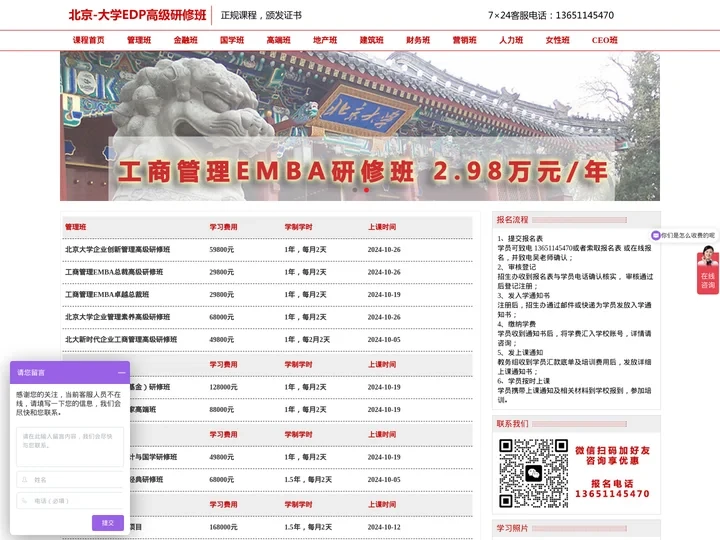Viewport: 720px width, 540px height.
Task: Click the 微信扫码加好友 咨询享优惠 text
Action: (x=612, y=456)
